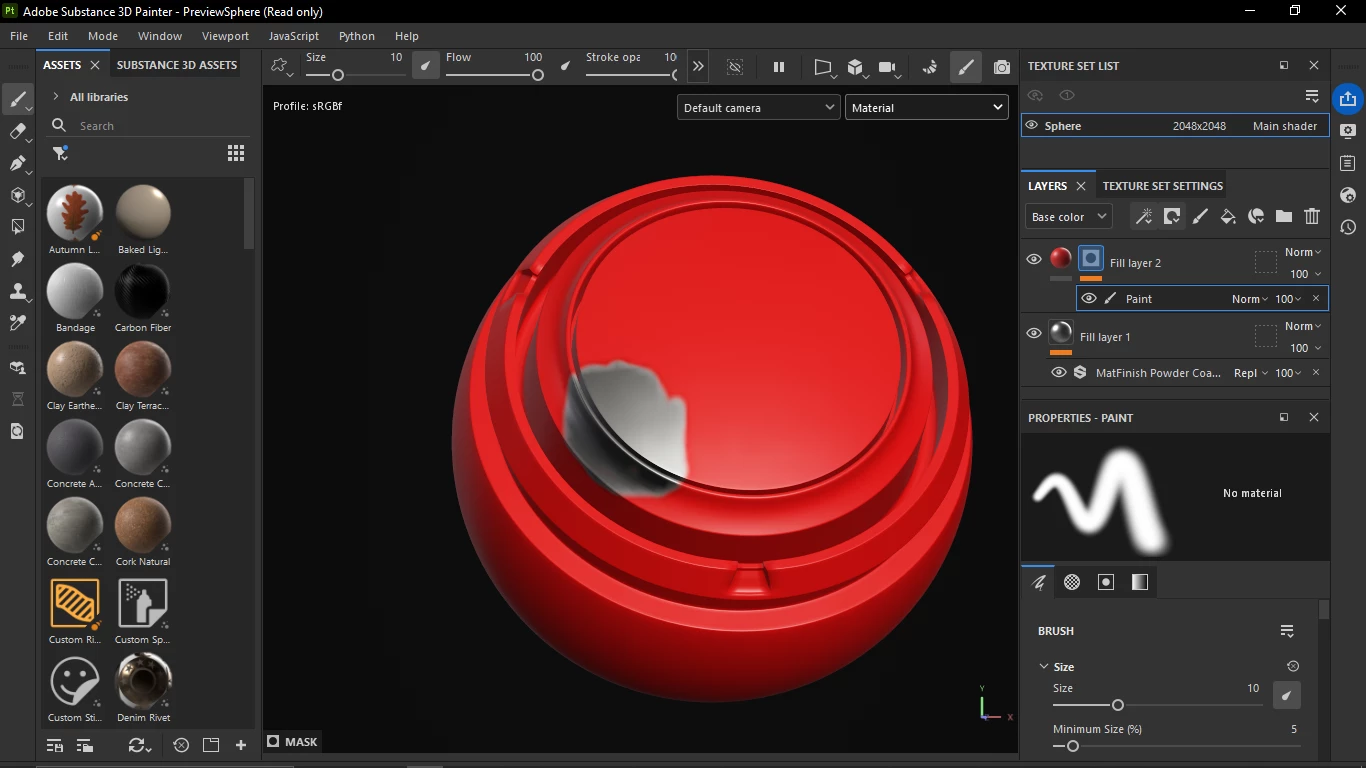This screenshot has height=768, width=1366.
Task: Select the Eraser tool in left toolbar
Action: [x=17, y=131]
